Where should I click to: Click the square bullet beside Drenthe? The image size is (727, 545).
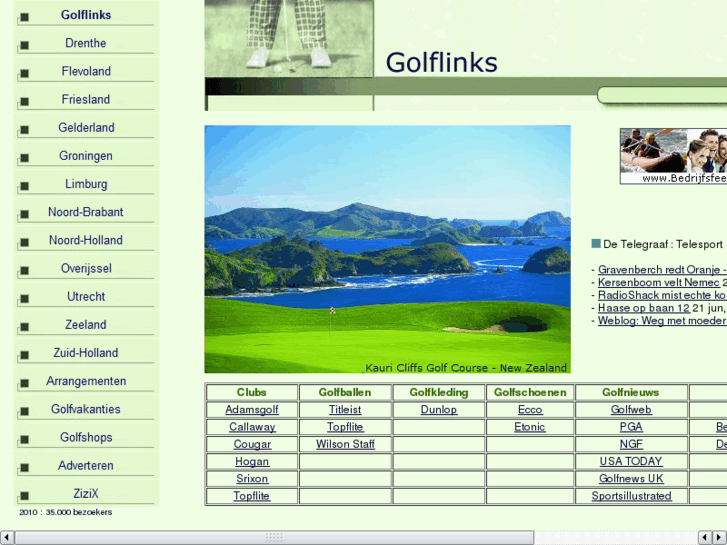[x=25, y=45]
